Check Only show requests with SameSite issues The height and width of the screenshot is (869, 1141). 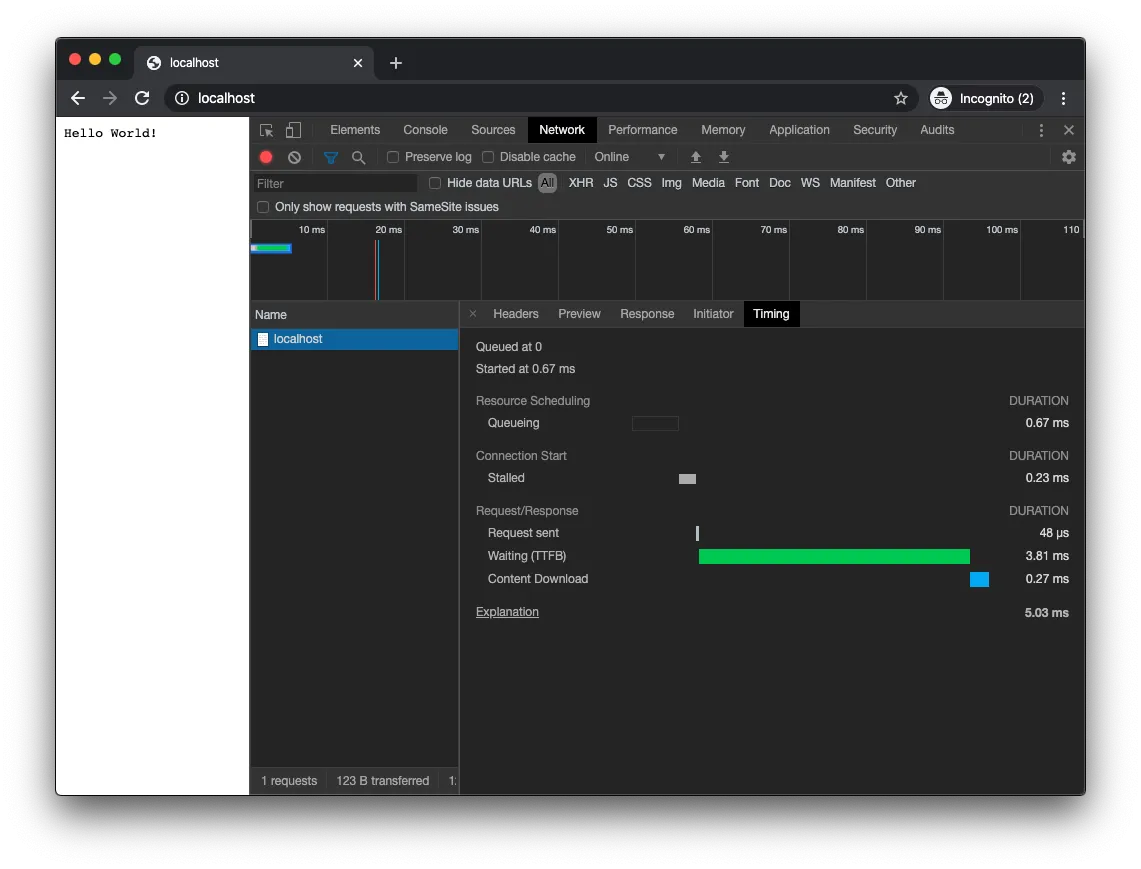(263, 207)
